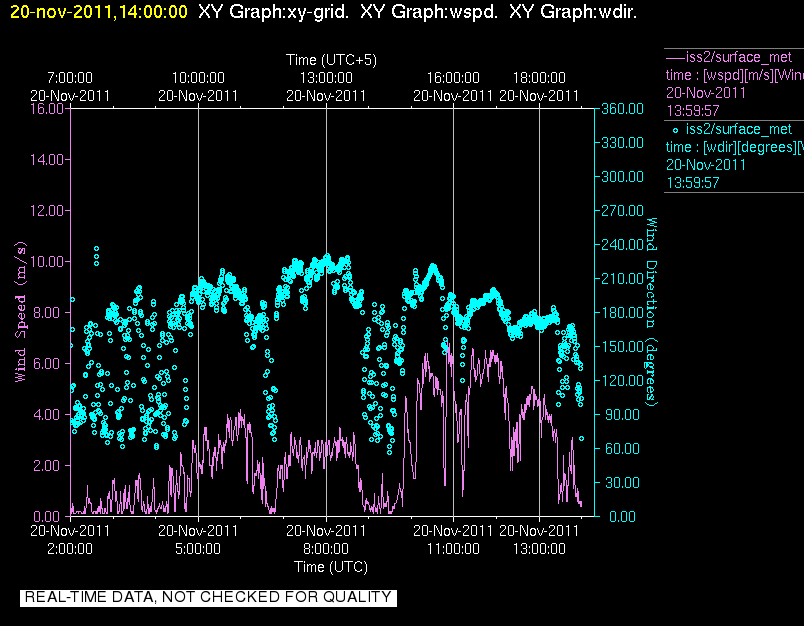The height and width of the screenshot is (626, 804).
Task: Click the cyan iss2/surface_met legend entry
Action: click(738, 129)
